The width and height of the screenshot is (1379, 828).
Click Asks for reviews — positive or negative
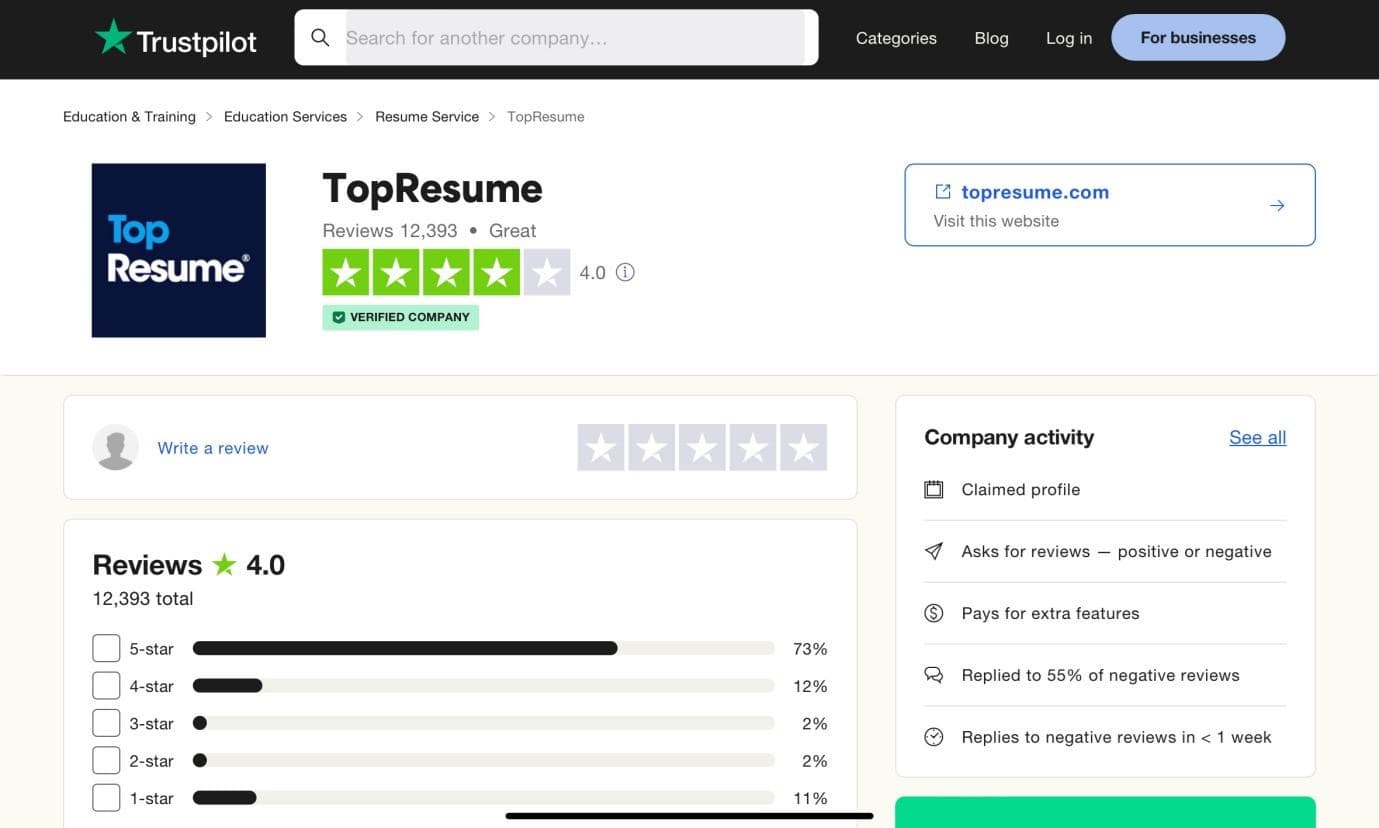point(1117,551)
